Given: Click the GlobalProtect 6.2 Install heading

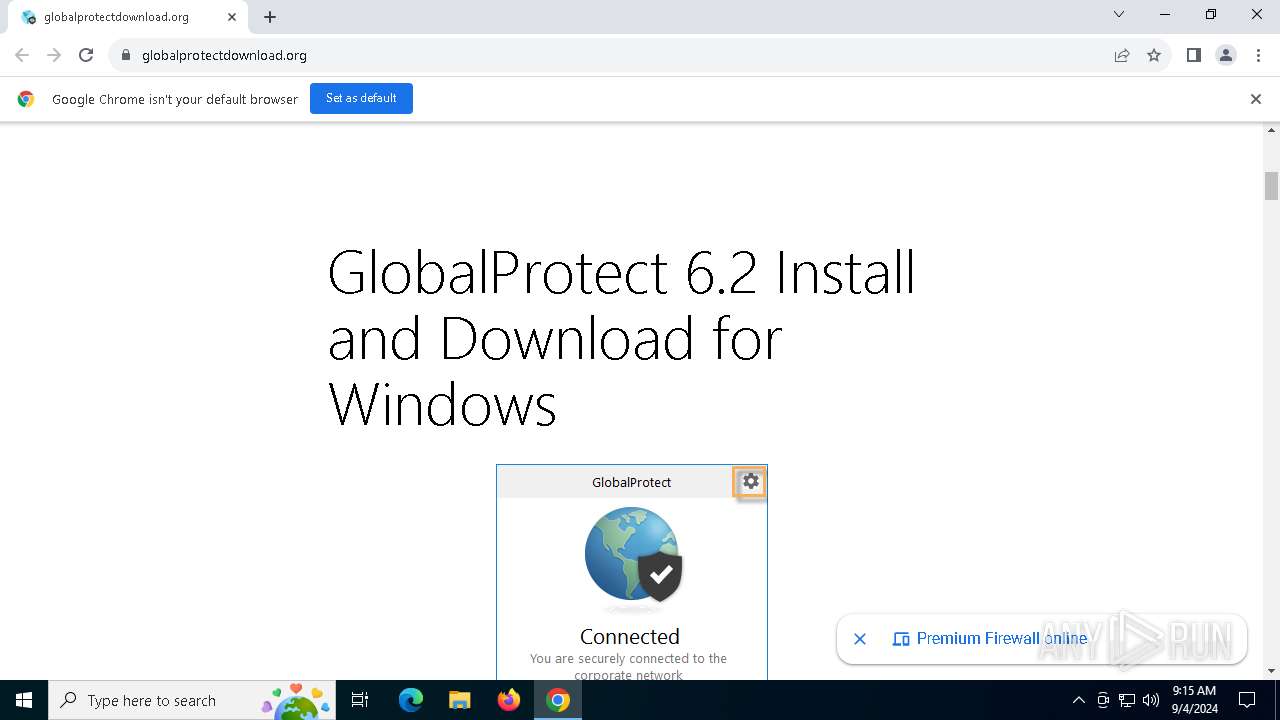Looking at the screenshot, I should tap(622, 338).
